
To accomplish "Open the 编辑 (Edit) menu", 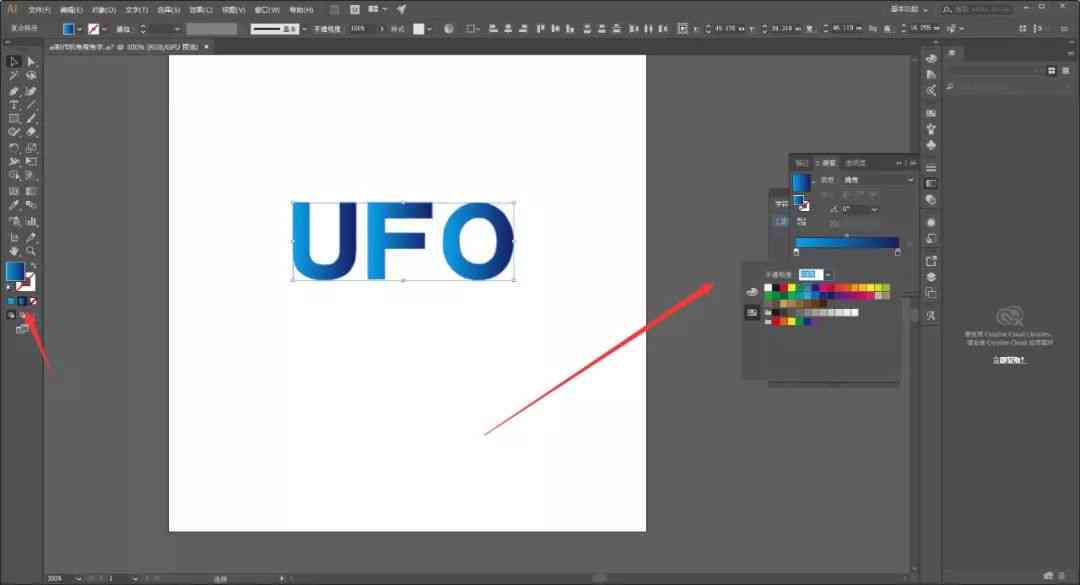I will [71, 10].
